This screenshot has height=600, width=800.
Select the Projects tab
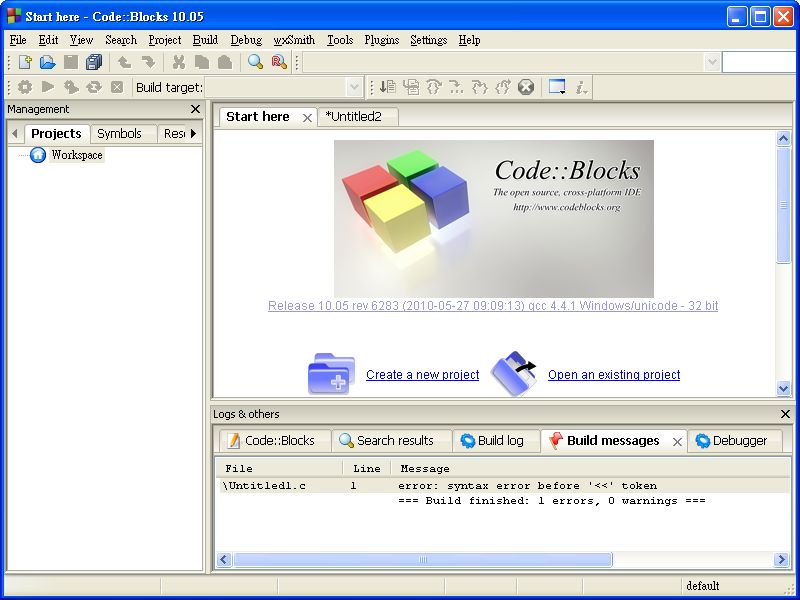pyautogui.click(x=56, y=134)
